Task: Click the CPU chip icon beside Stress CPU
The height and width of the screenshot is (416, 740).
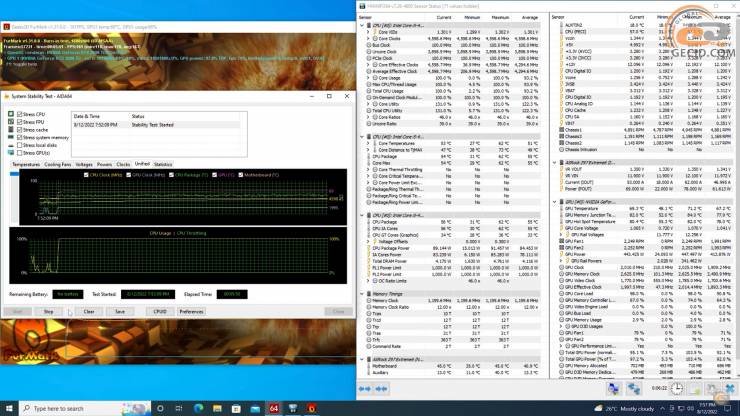Action: [11, 114]
